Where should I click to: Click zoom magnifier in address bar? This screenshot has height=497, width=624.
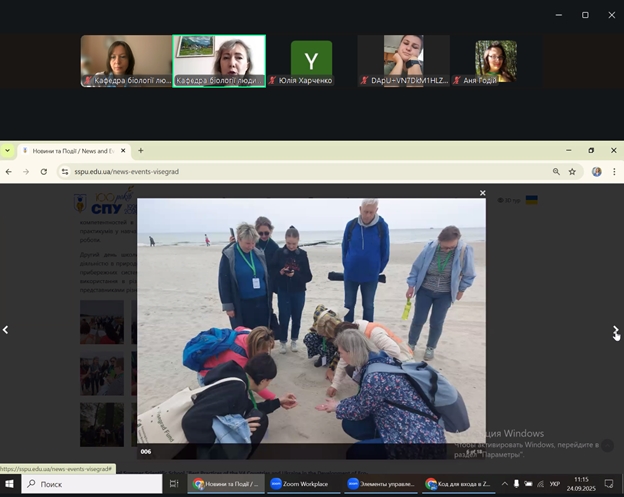pos(556,172)
